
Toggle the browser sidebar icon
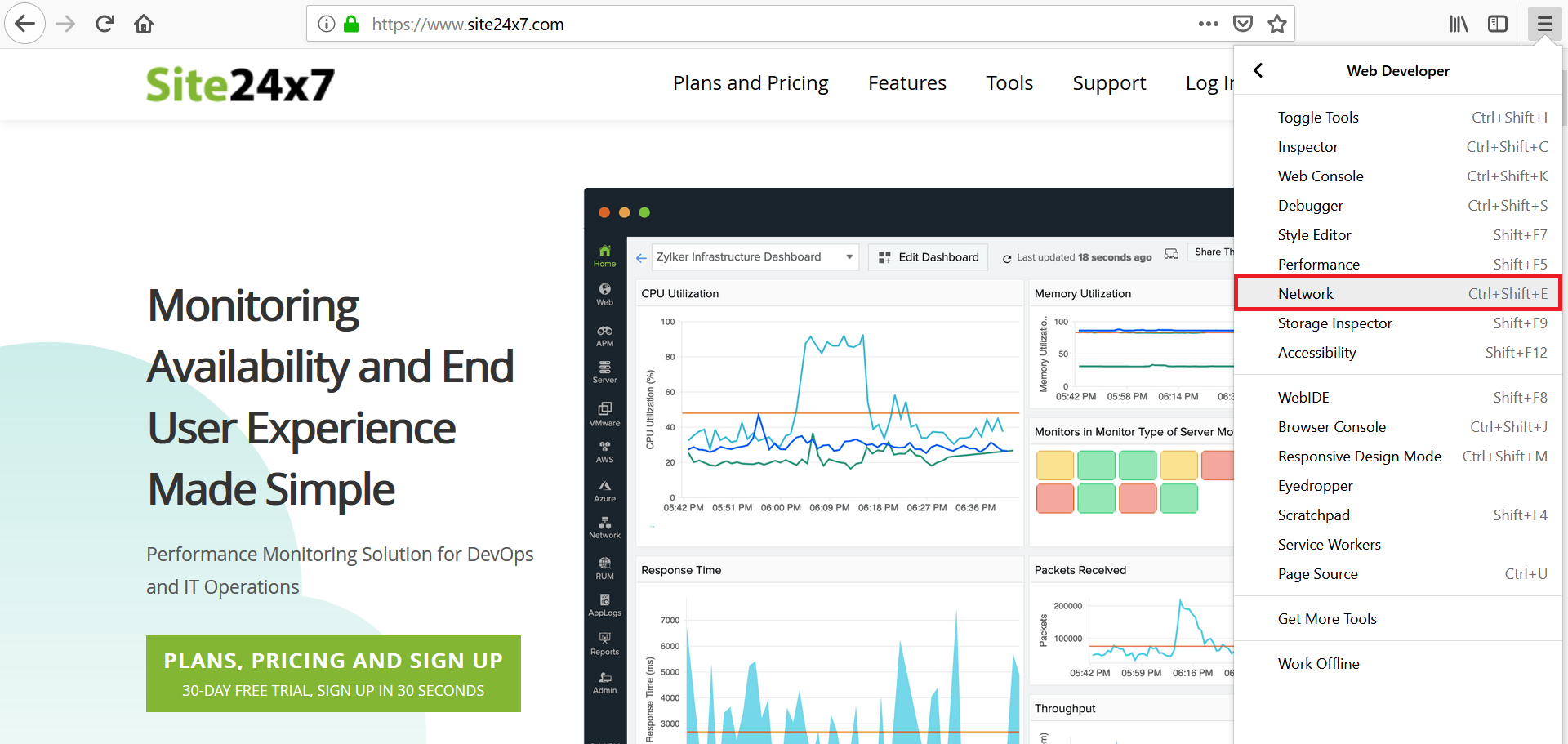(x=1498, y=24)
